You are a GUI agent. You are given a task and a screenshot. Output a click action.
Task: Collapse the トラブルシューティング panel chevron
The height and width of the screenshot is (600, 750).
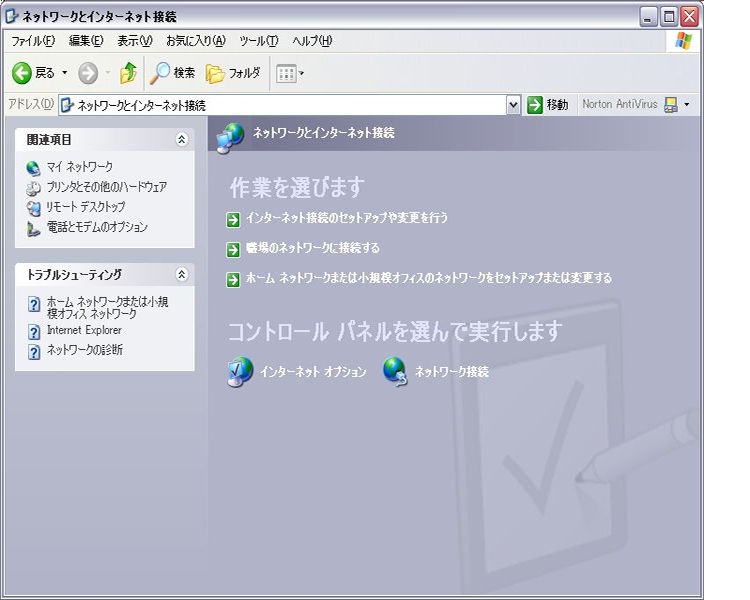(x=181, y=275)
